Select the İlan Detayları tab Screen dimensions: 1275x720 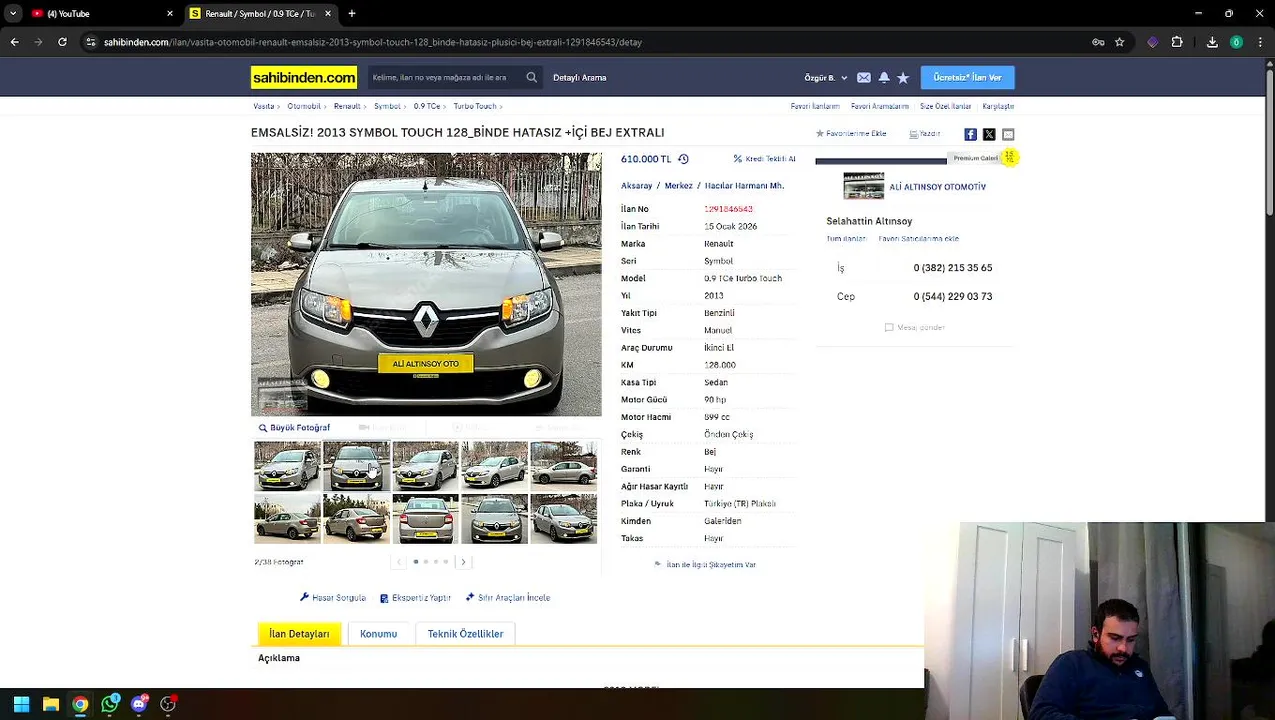299,634
